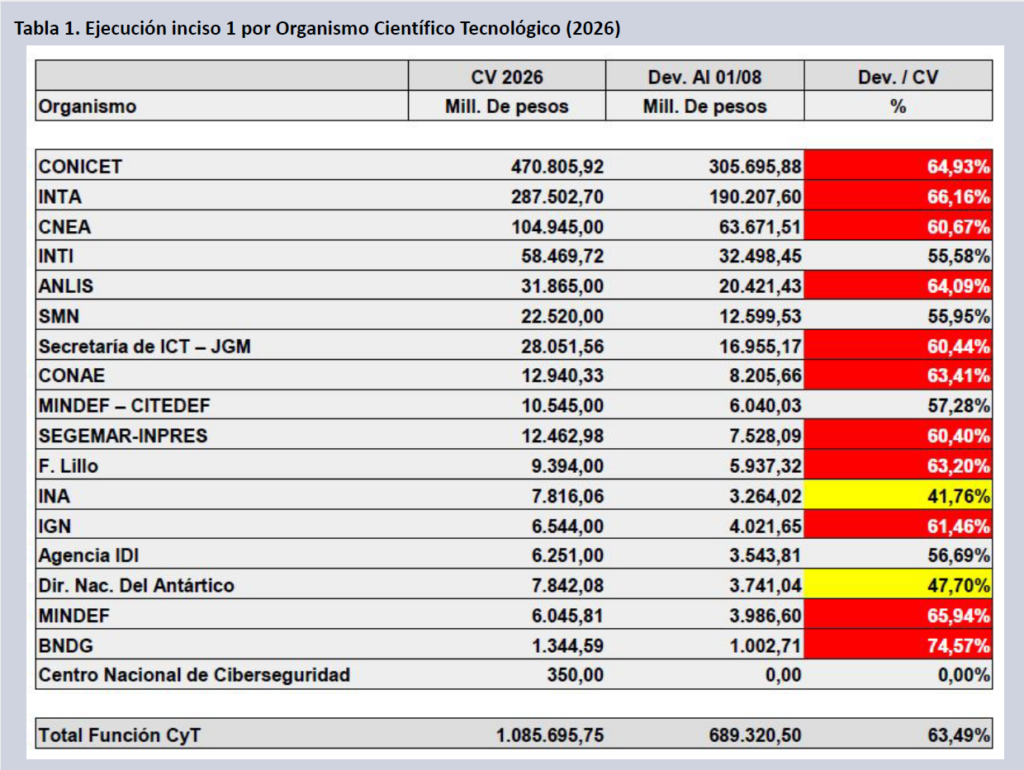Click 'Total Función CyT' row label

click(x=120, y=735)
